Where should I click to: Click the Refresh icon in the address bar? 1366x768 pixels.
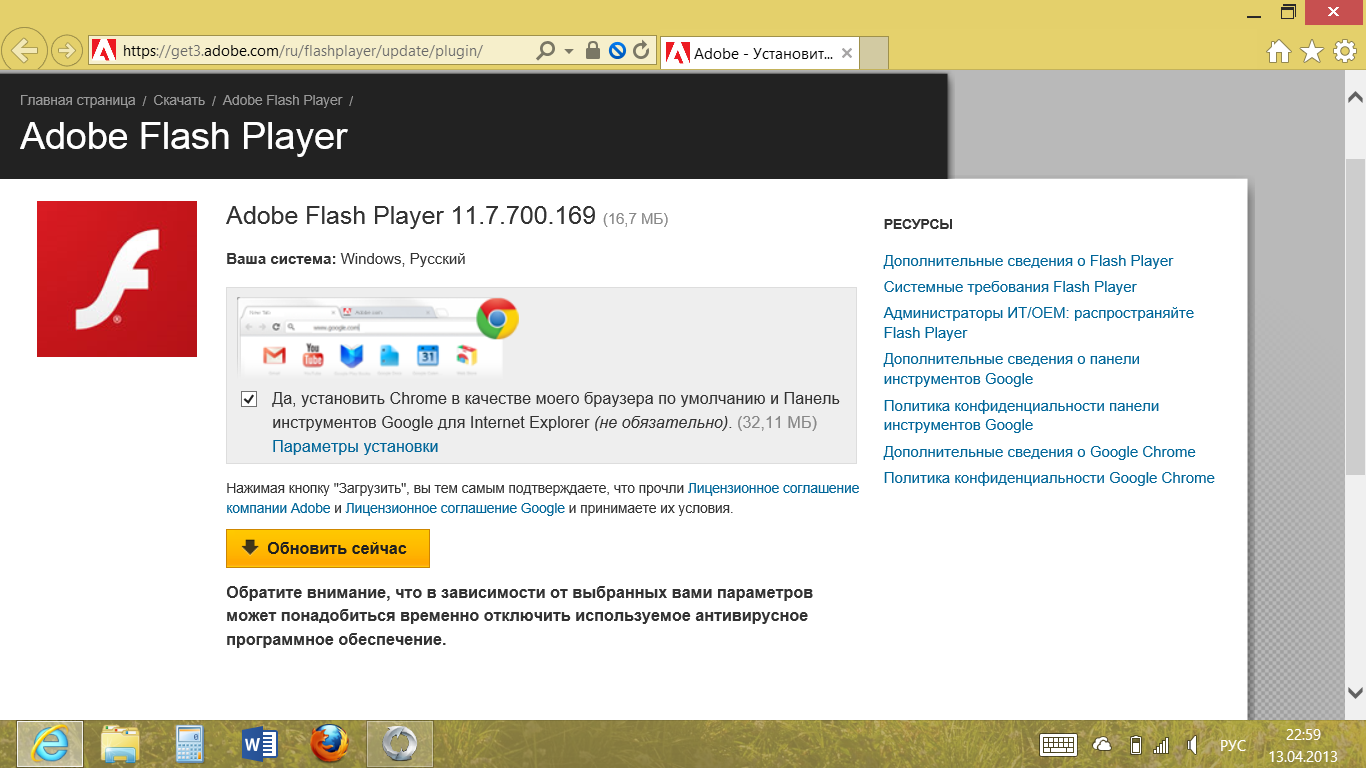click(641, 50)
